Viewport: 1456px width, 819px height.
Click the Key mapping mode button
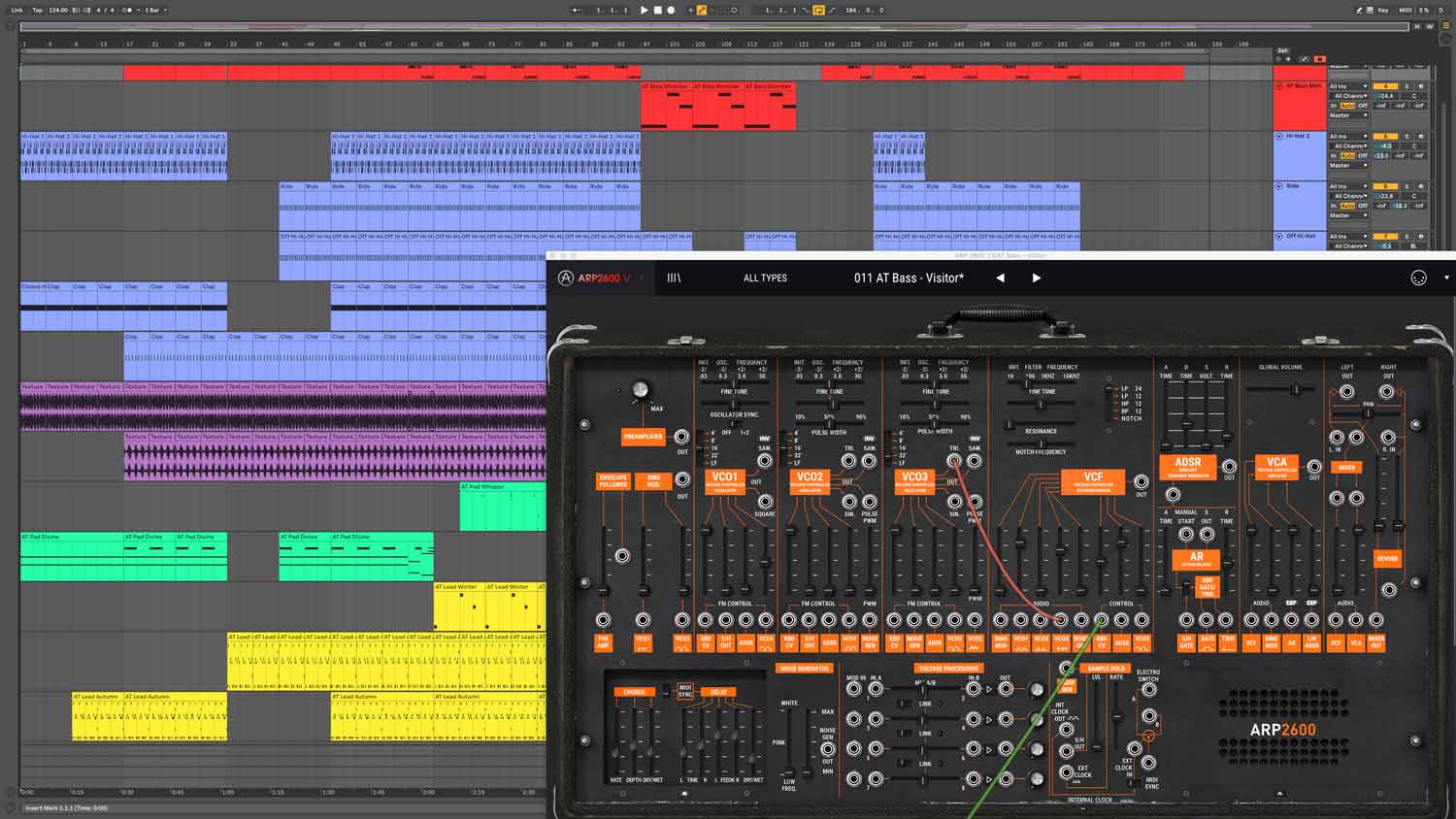tap(1382, 10)
